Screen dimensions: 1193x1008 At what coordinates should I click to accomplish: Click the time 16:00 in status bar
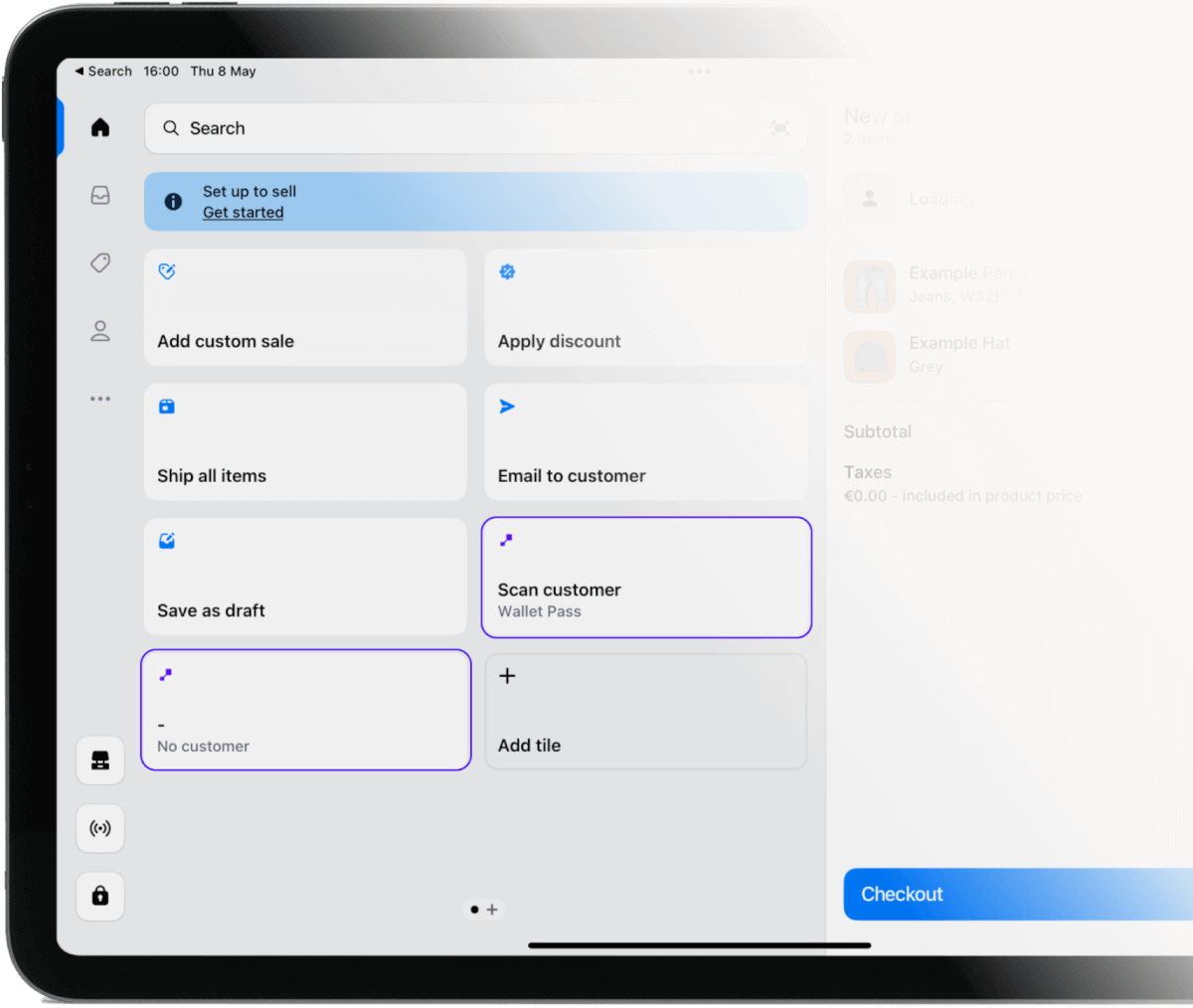(x=161, y=72)
